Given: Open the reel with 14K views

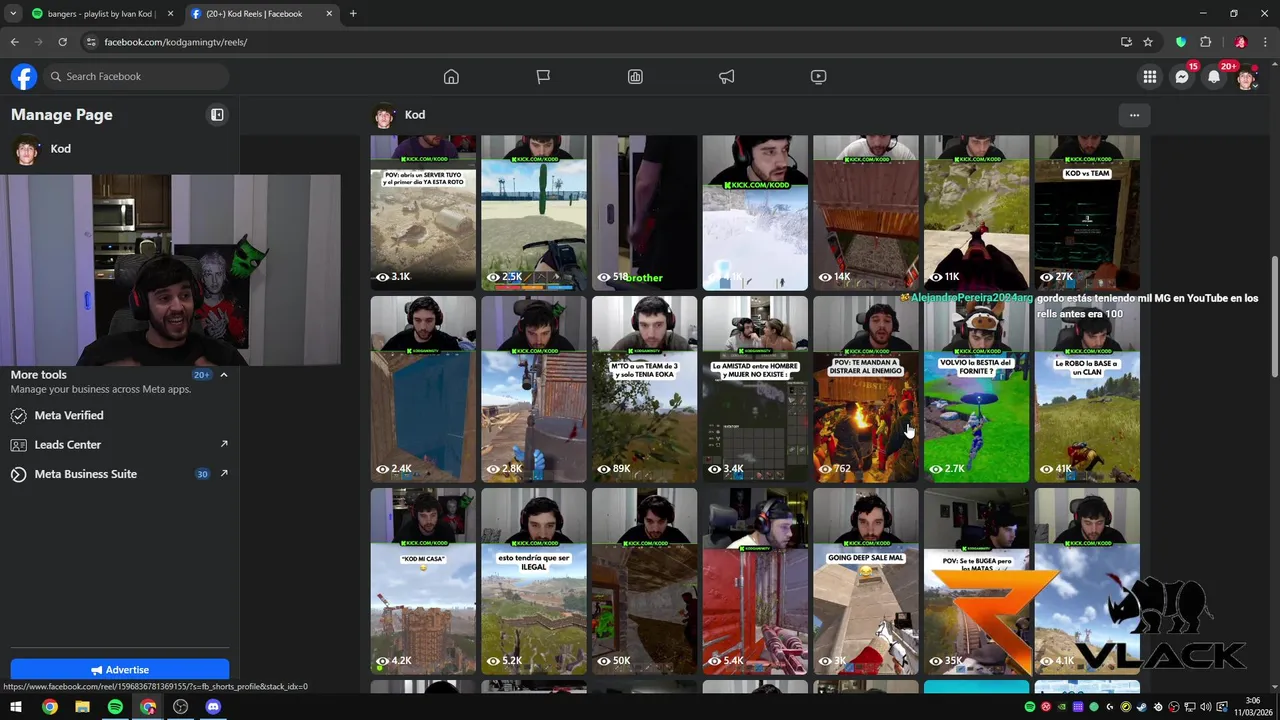Looking at the screenshot, I should [x=865, y=213].
